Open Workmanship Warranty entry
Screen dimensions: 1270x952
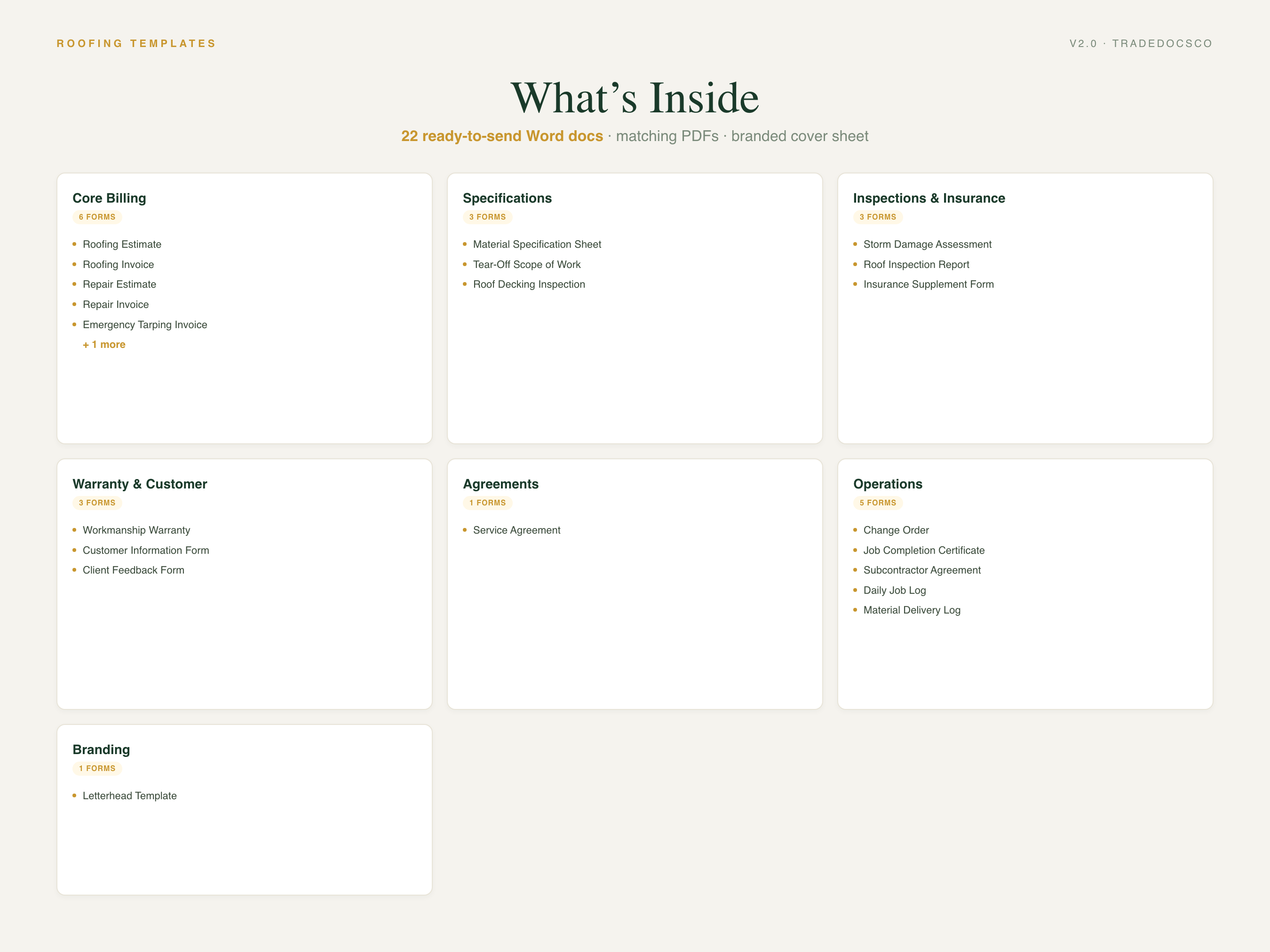click(x=136, y=530)
